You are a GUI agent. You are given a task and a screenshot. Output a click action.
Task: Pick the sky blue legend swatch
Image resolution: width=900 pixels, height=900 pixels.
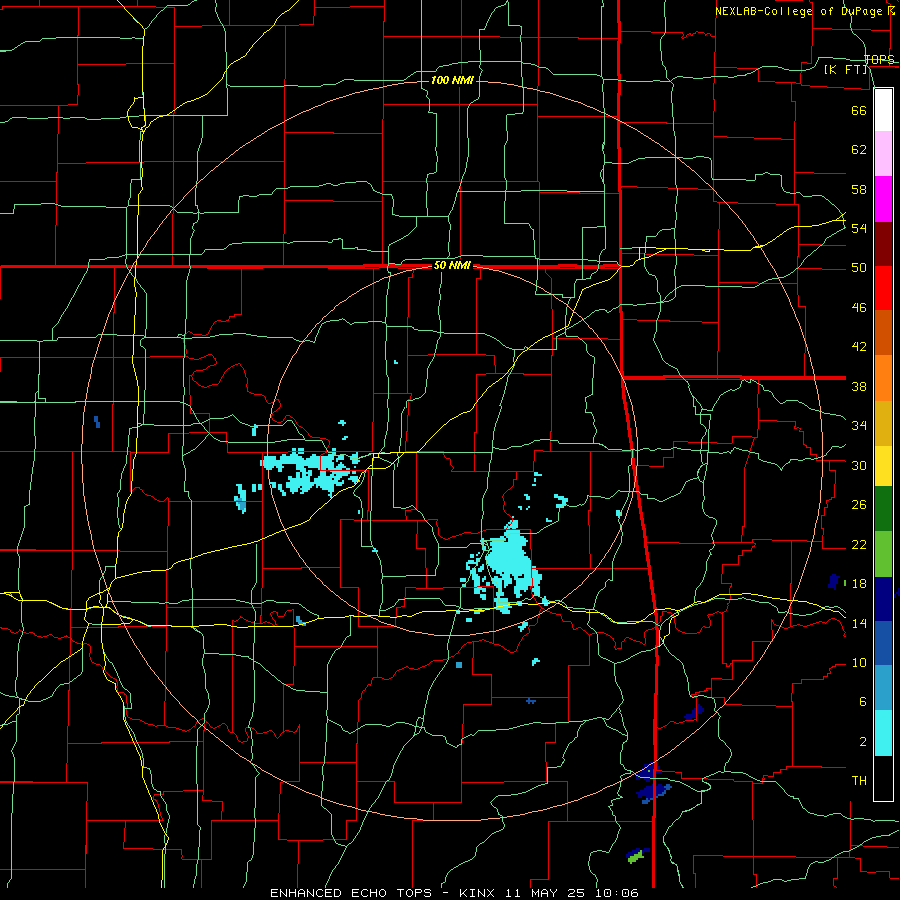883,688
